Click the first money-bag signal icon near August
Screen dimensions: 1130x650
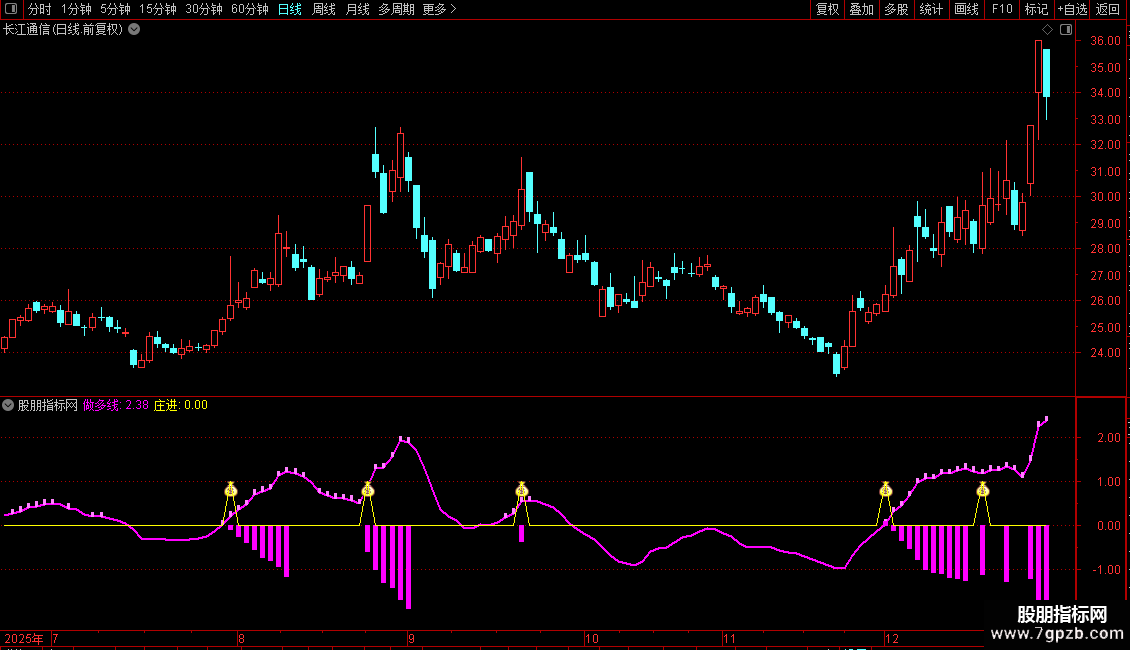pyautogui.click(x=231, y=490)
